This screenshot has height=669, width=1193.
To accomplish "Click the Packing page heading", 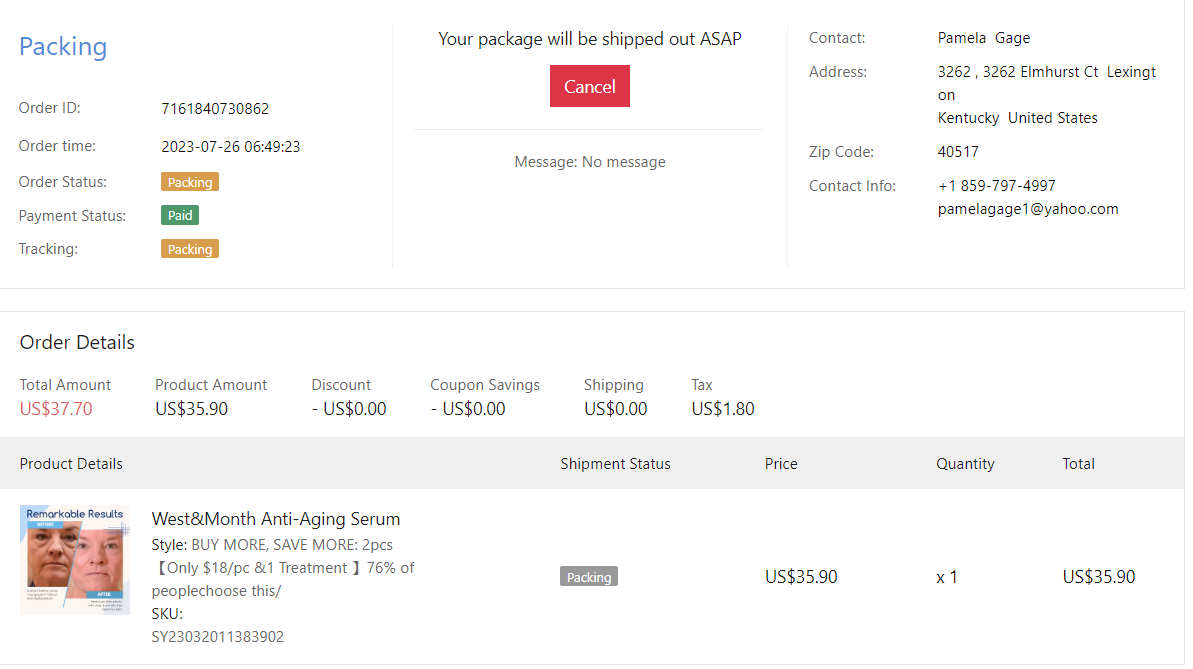I will 63,47.
